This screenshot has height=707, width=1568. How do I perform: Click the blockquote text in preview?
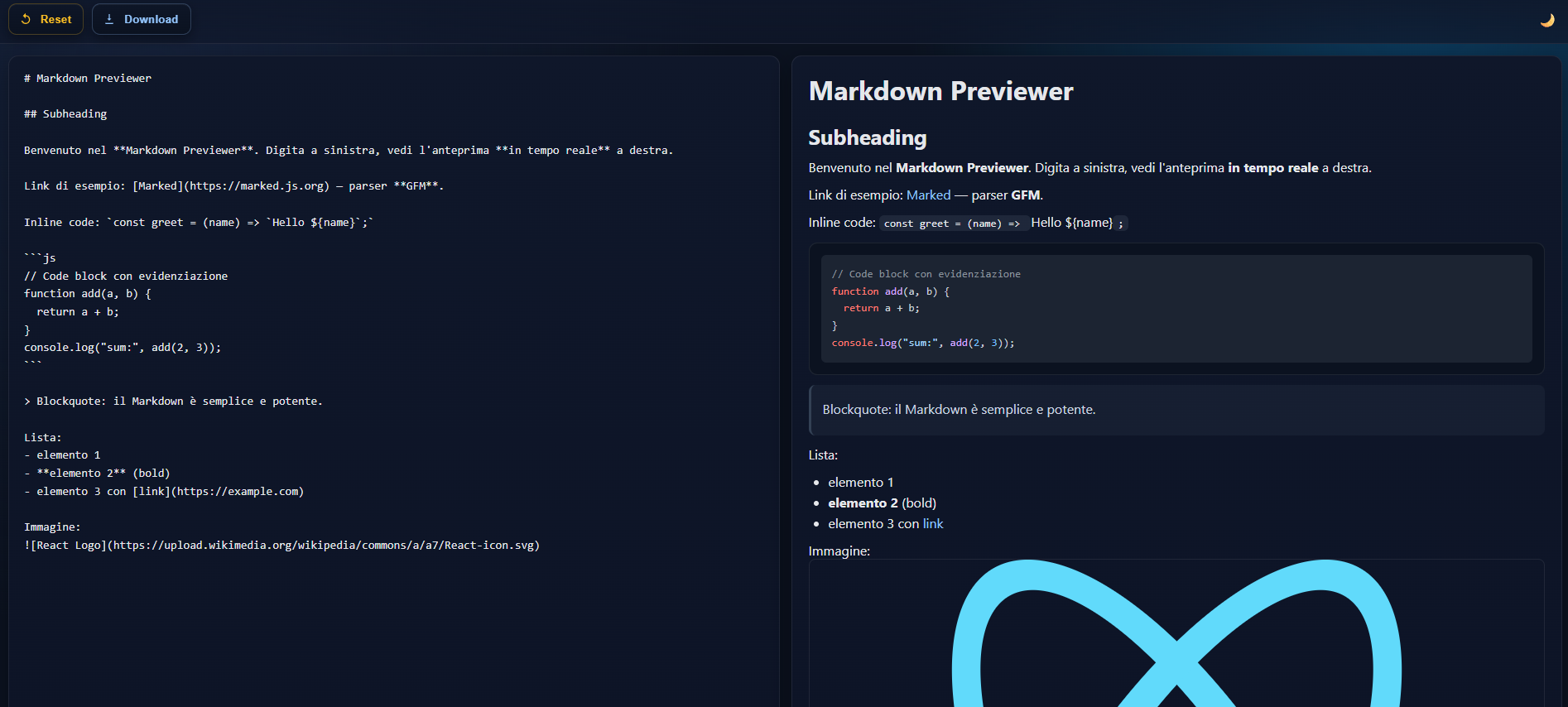click(x=959, y=410)
